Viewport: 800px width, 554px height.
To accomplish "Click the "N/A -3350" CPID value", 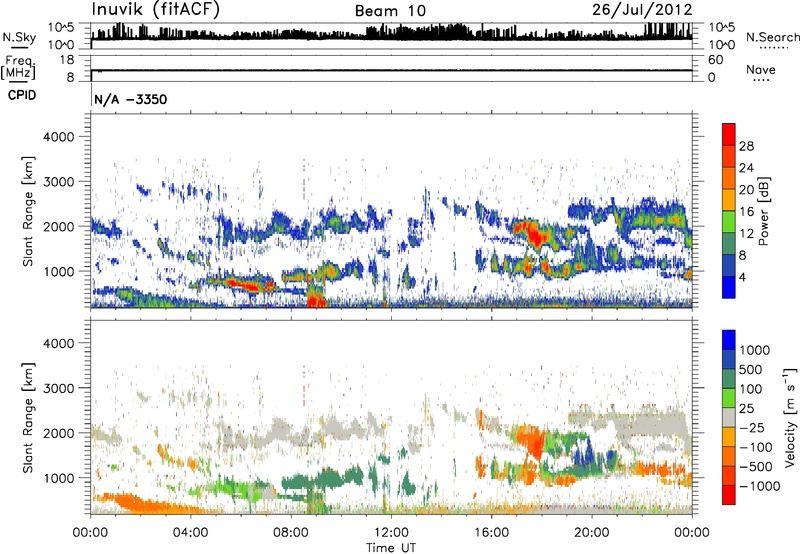I will (131, 99).
